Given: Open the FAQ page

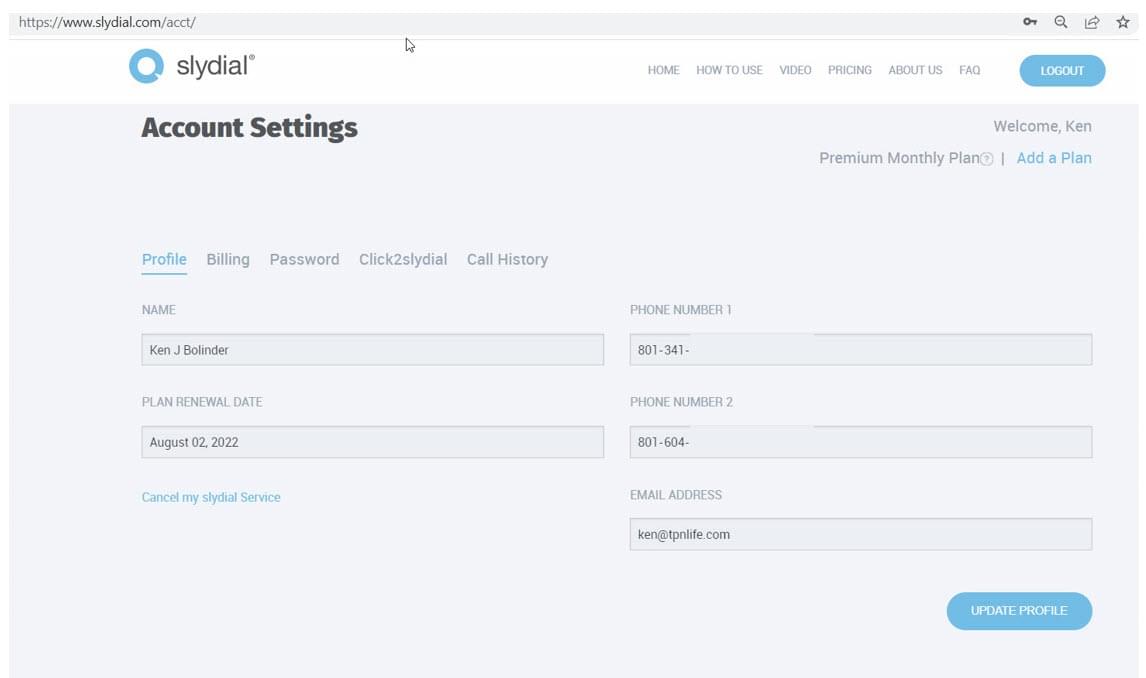Looking at the screenshot, I should [969, 70].
